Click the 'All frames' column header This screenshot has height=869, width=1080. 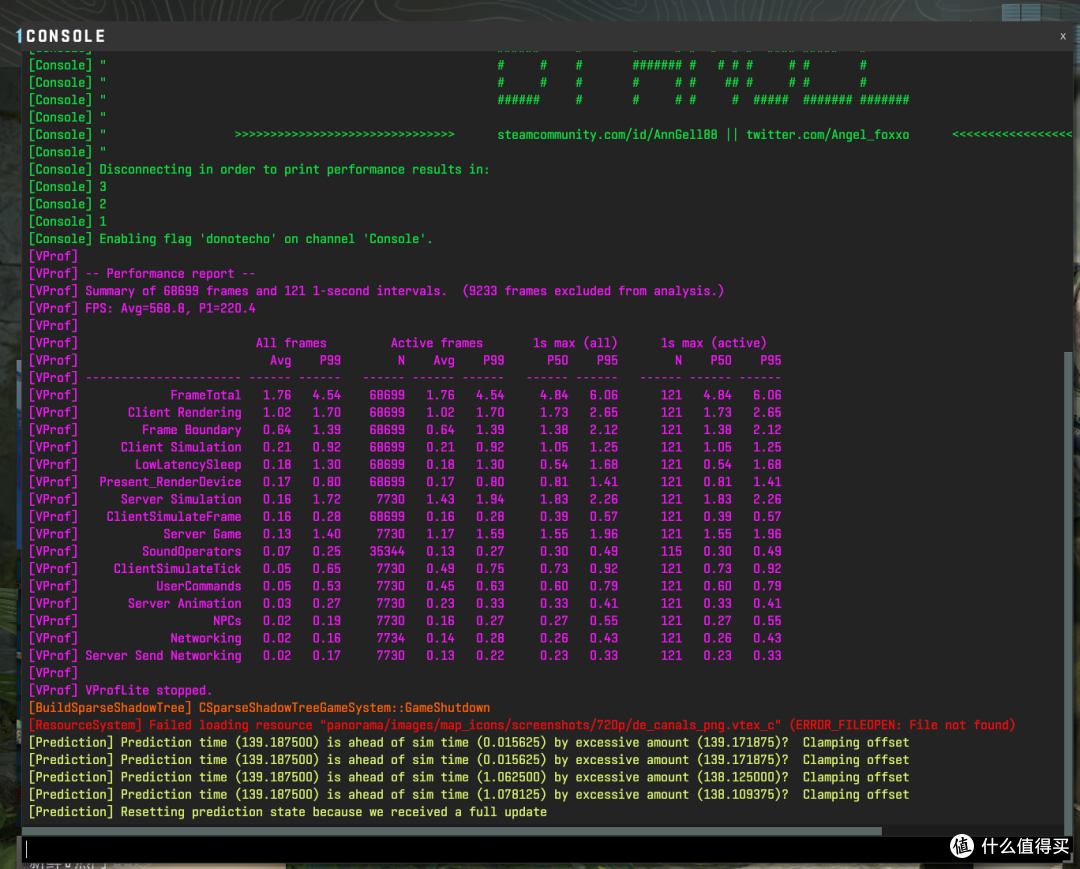click(x=291, y=343)
